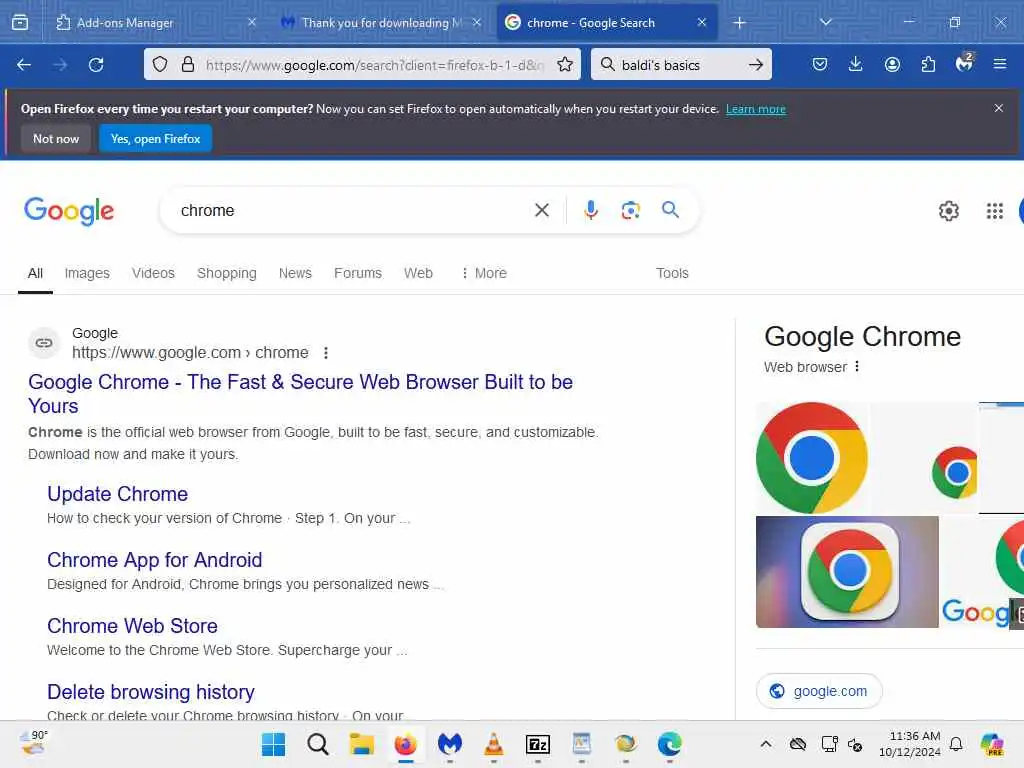Show site security padlock information
Screen dimensions: 1024x768
pos(188,64)
